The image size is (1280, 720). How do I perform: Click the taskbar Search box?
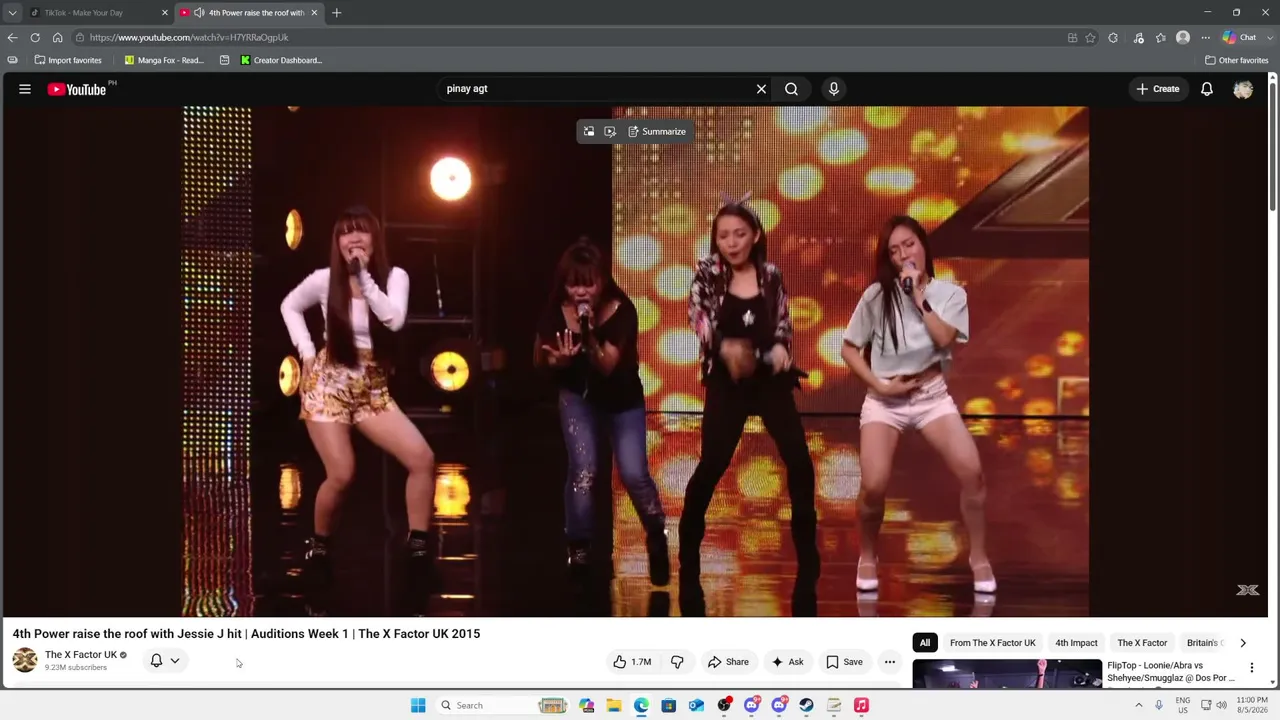504,705
